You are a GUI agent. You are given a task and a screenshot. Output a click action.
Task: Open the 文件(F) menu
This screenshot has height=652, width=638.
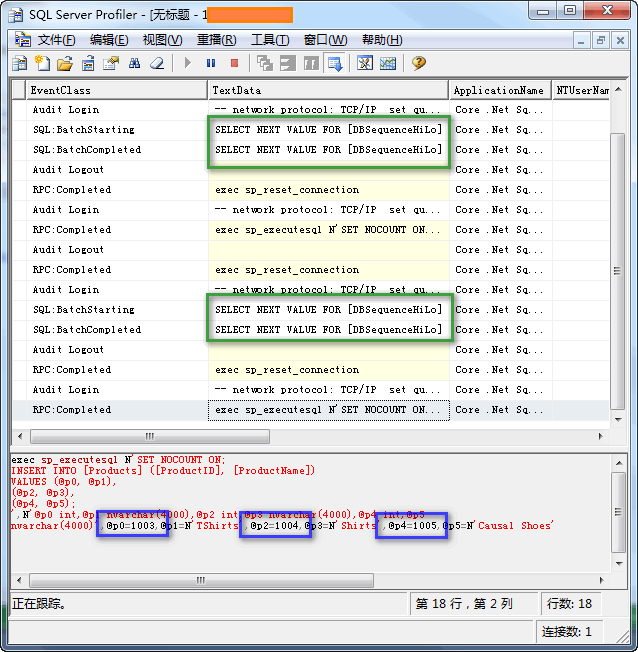57,40
